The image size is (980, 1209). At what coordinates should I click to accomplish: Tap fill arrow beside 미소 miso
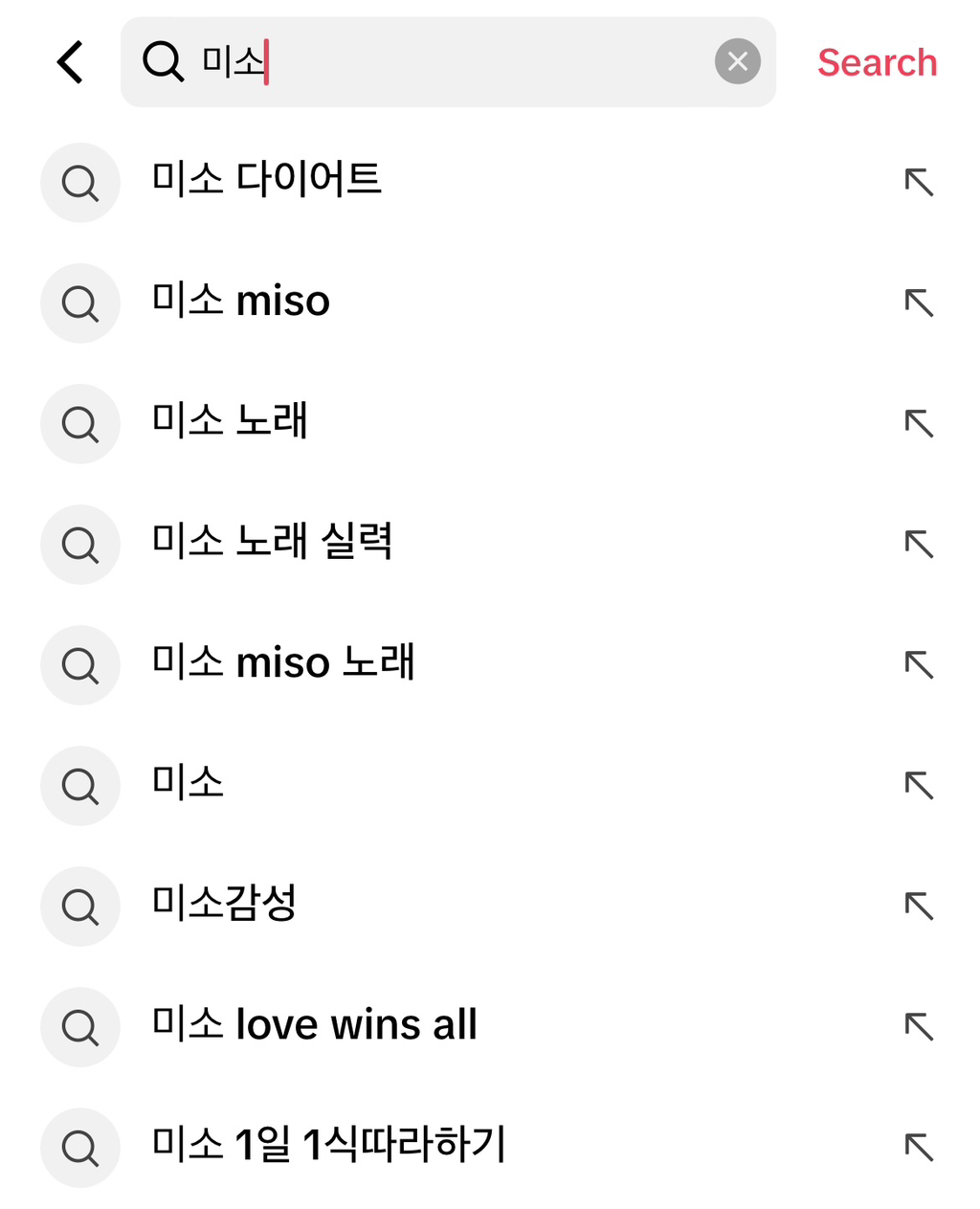coord(919,302)
